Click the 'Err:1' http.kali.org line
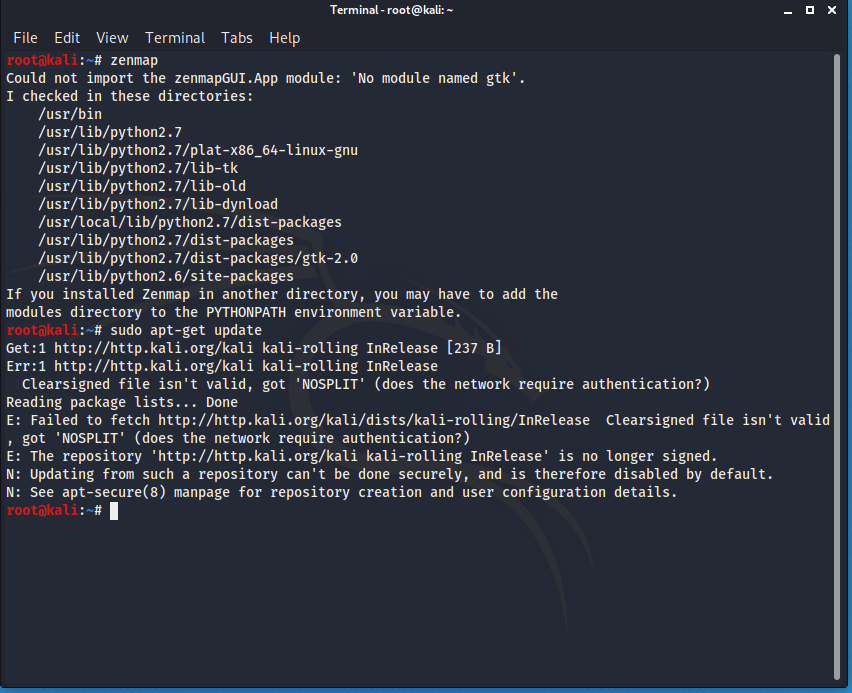The image size is (852, 693). pos(222,366)
